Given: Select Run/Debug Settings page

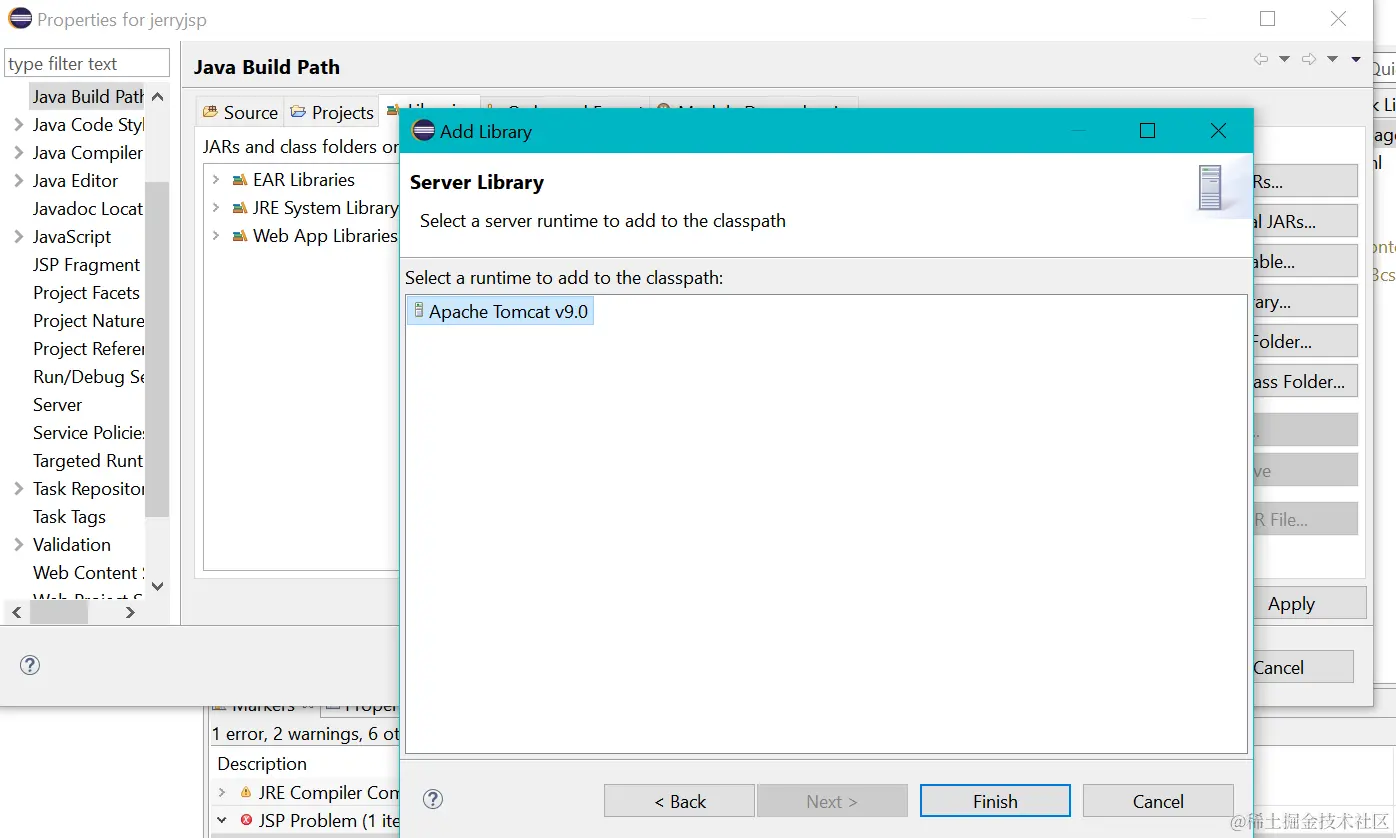Looking at the screenshot, I should [x=88, y=377].
